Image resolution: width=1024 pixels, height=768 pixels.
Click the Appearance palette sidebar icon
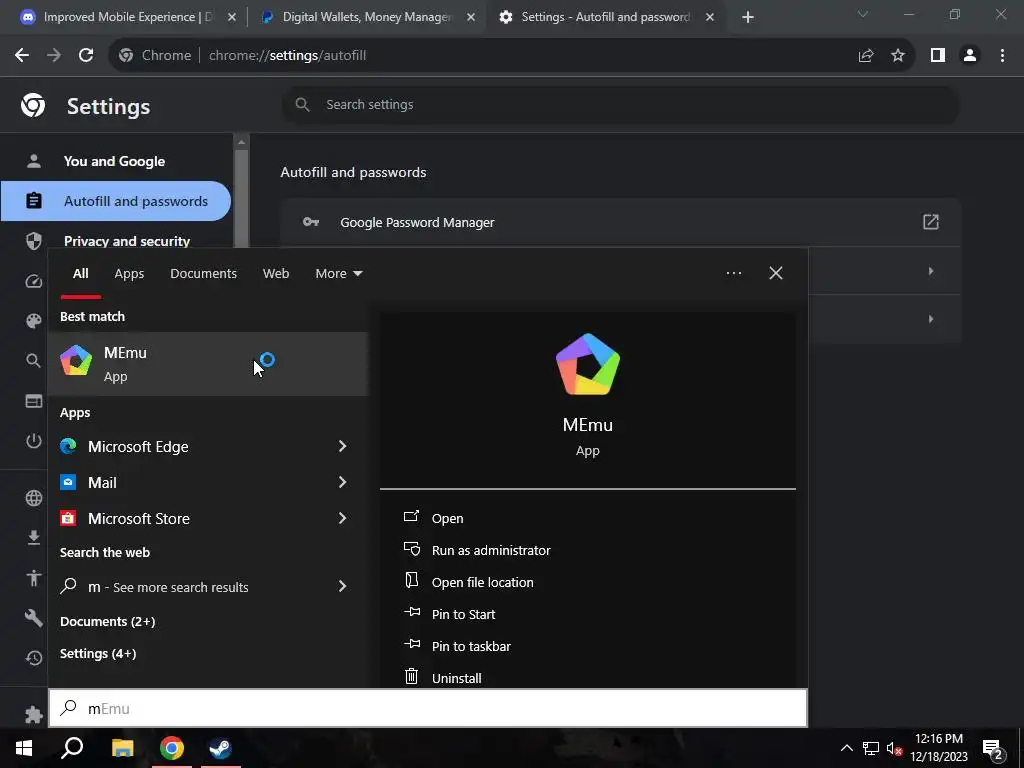[x=34, y=321]
